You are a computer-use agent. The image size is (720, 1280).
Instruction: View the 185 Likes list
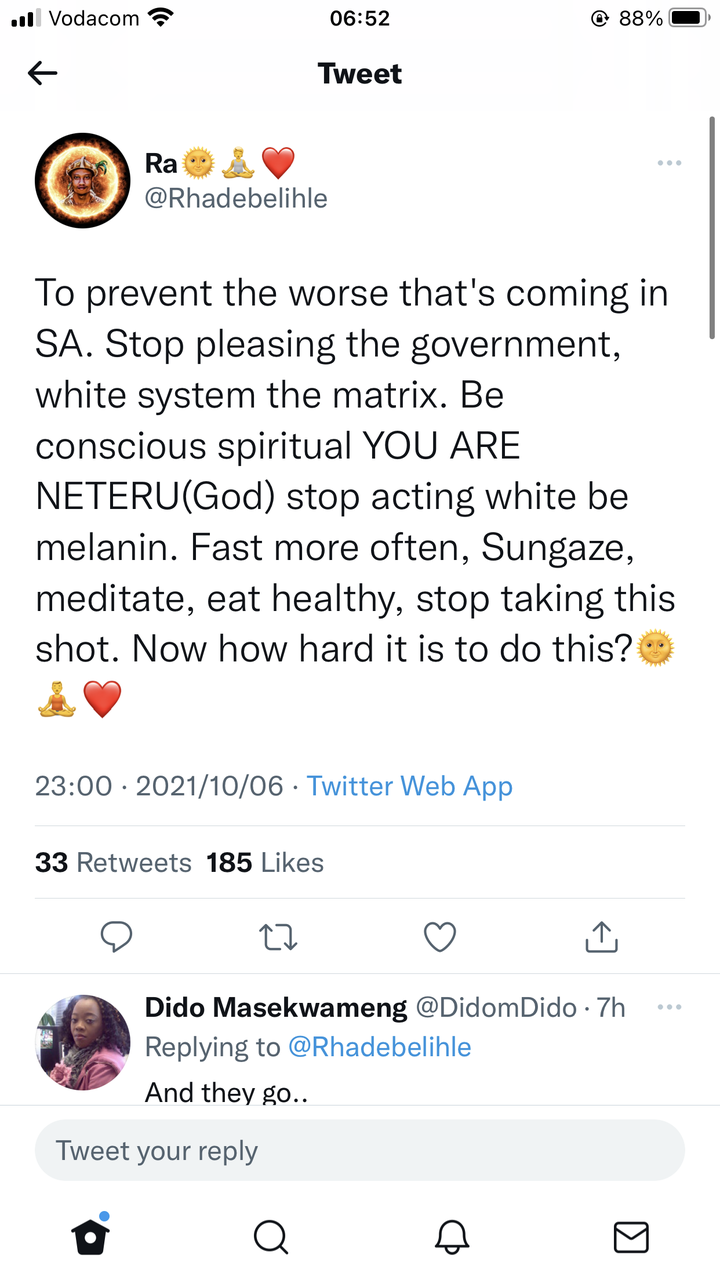265,862
